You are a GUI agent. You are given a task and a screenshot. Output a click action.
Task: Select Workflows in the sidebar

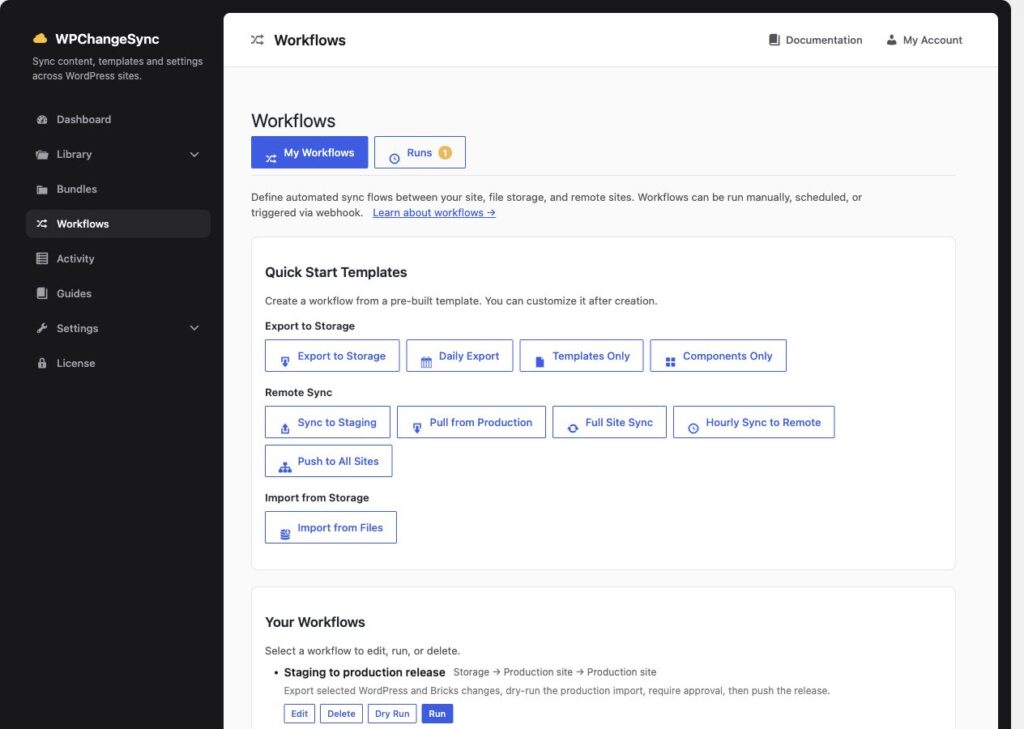click(x=118, y=223)
